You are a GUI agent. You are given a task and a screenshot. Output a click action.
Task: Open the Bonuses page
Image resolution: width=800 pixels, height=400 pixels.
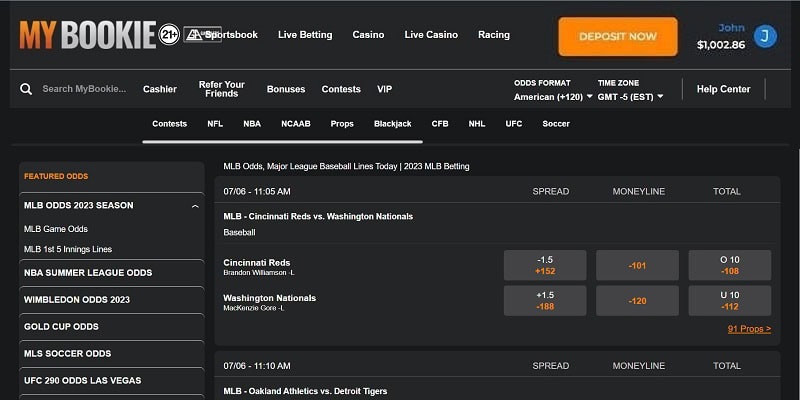(286, 89)
